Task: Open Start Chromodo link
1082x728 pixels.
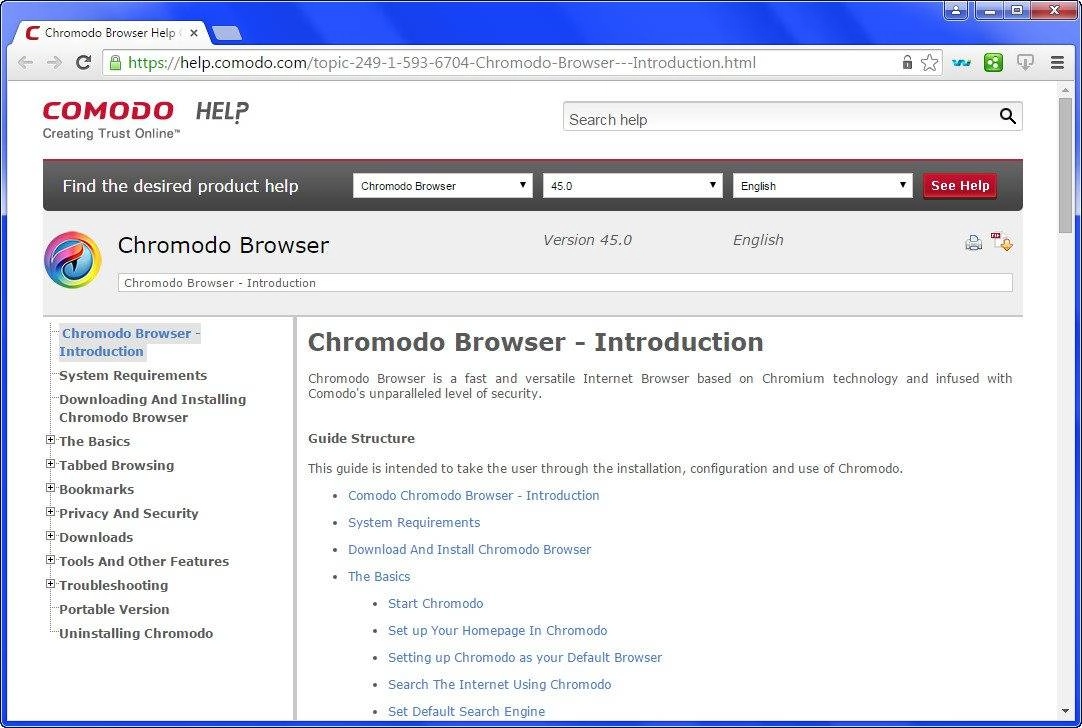Action: pyautogui.click(x=435, y=603)
